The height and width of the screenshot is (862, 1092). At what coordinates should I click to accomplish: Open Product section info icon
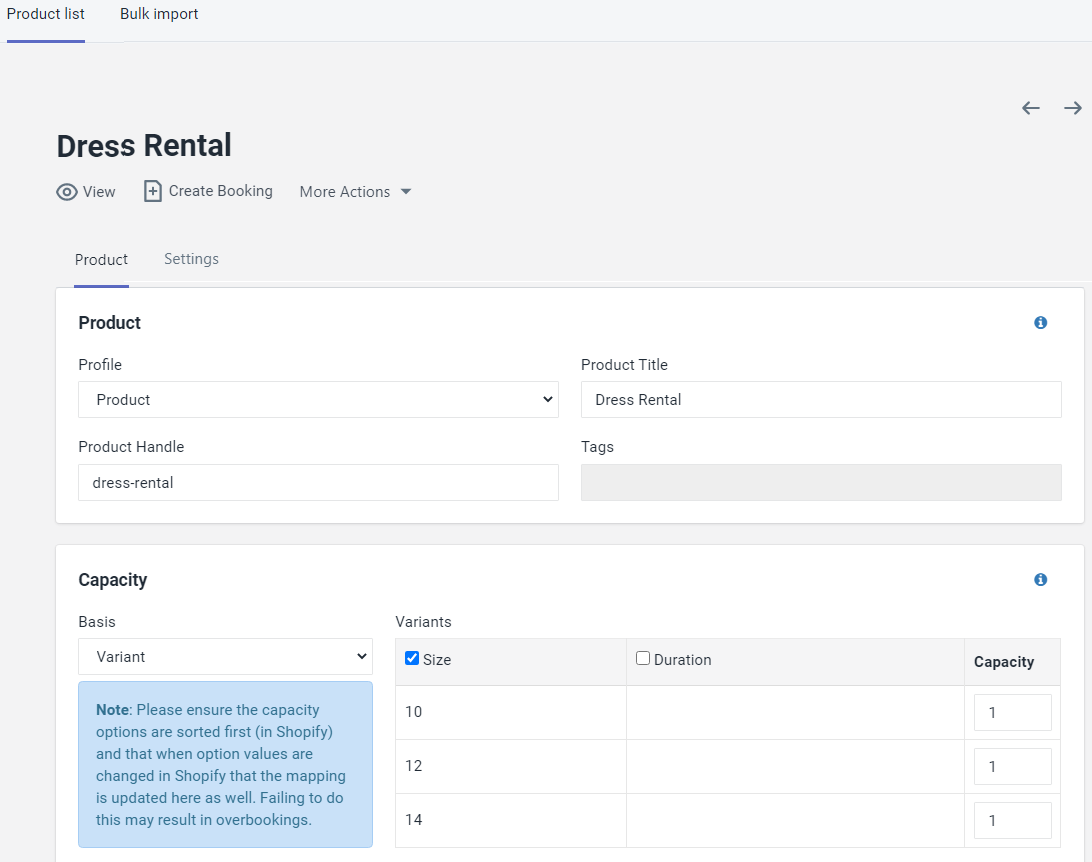click(1040, 322)
